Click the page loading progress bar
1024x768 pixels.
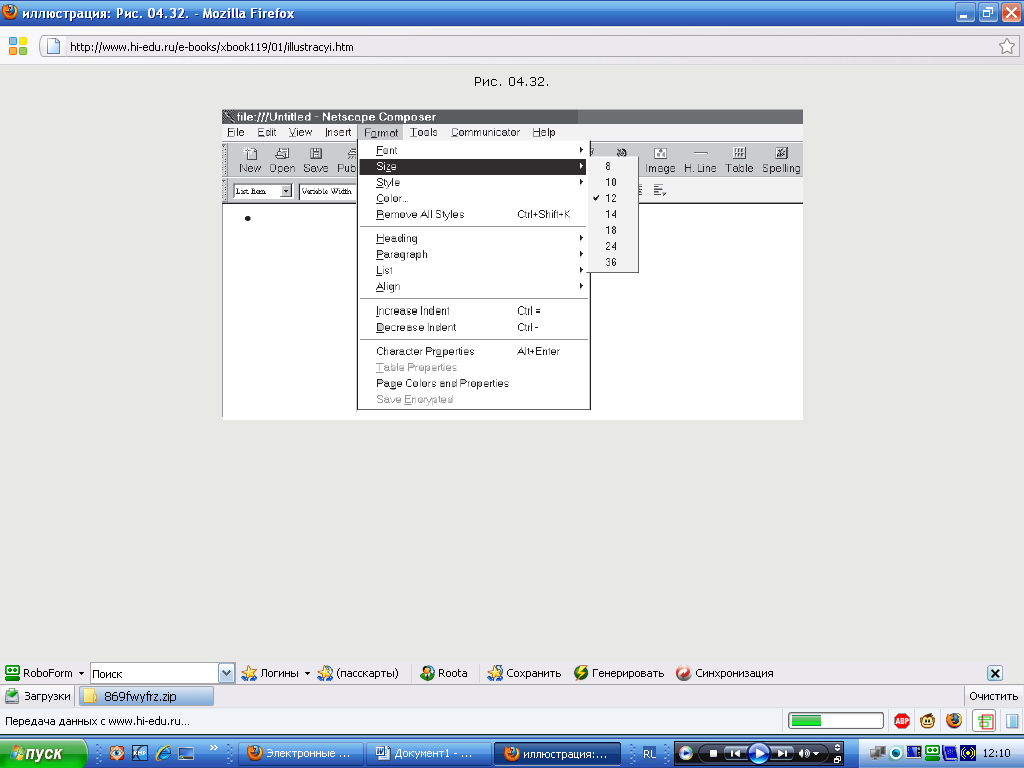[836, 721]
